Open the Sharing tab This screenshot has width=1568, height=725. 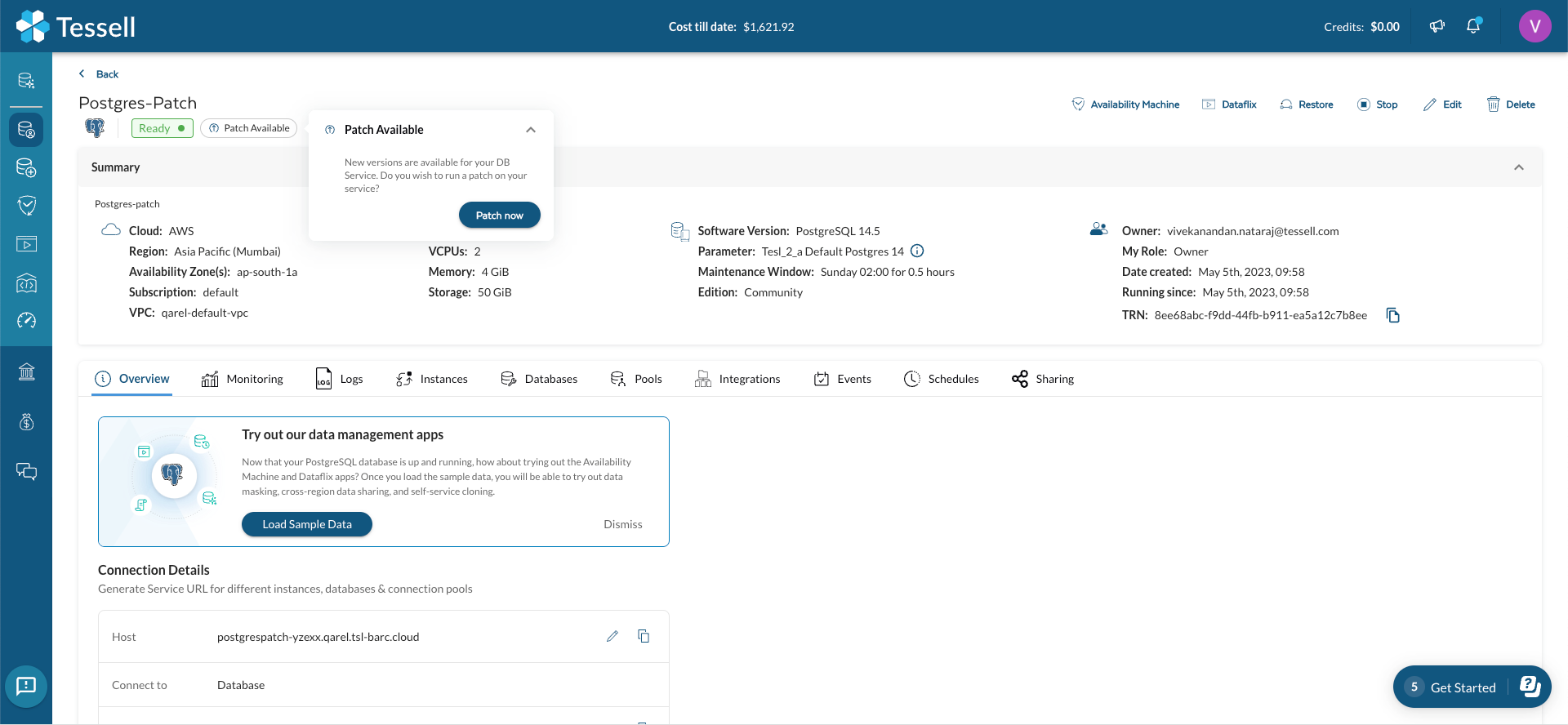[1043, 379]
